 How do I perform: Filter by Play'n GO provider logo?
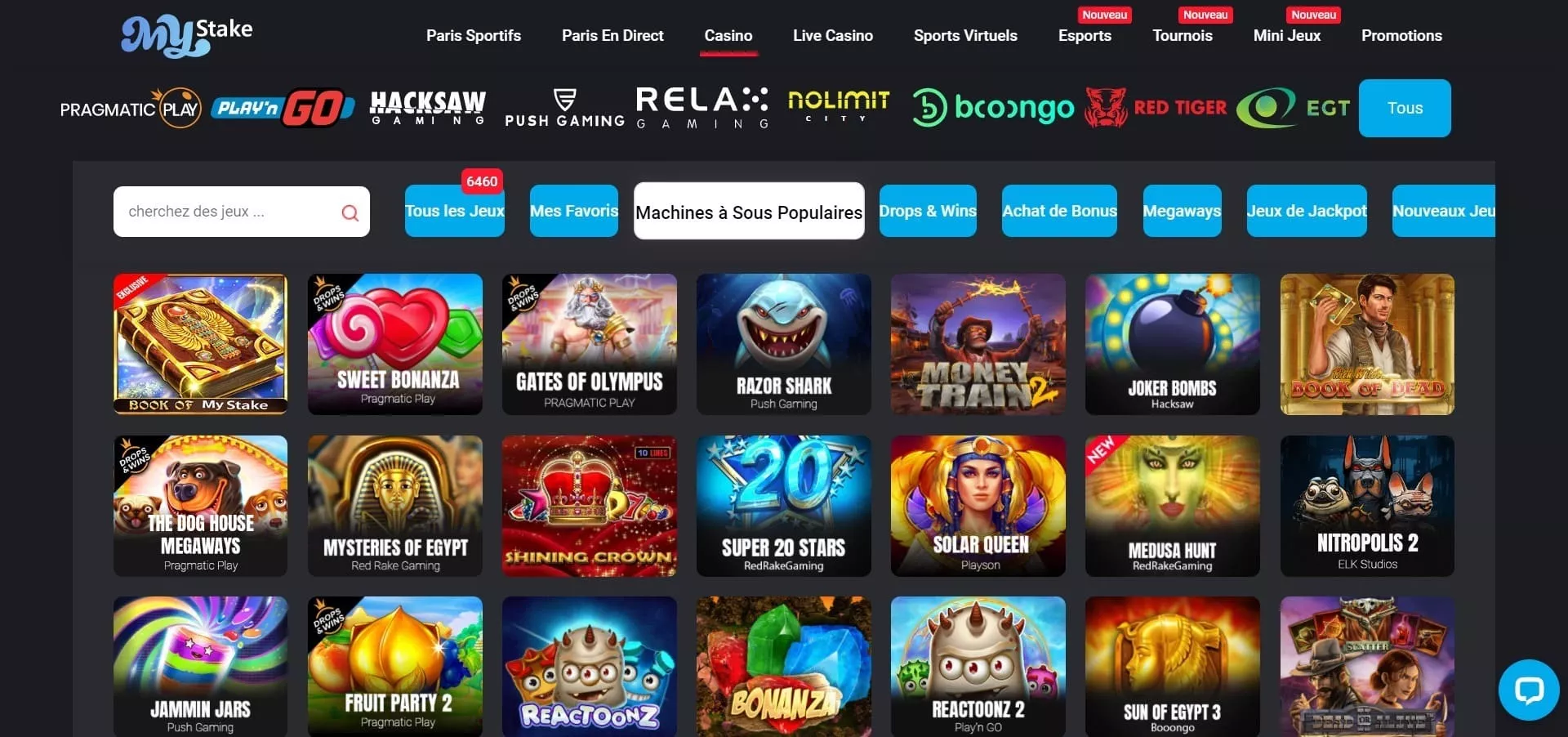click(x=283, y=108)
